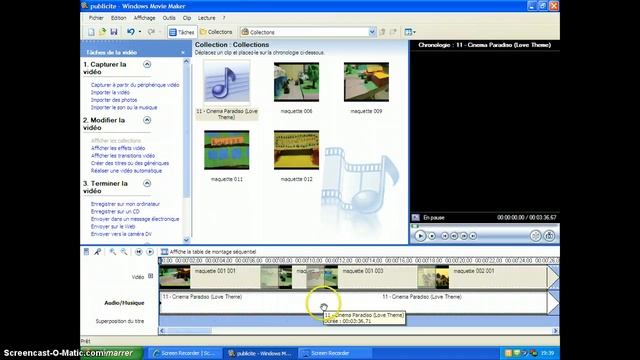Click Importer le son ou la musique
This screenshot has width=640, height=360.
(124, 108)
